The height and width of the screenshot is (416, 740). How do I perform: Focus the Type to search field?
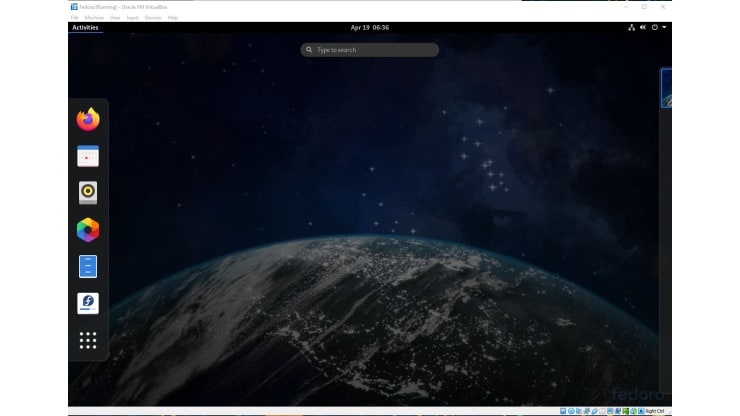pos(370,50)
